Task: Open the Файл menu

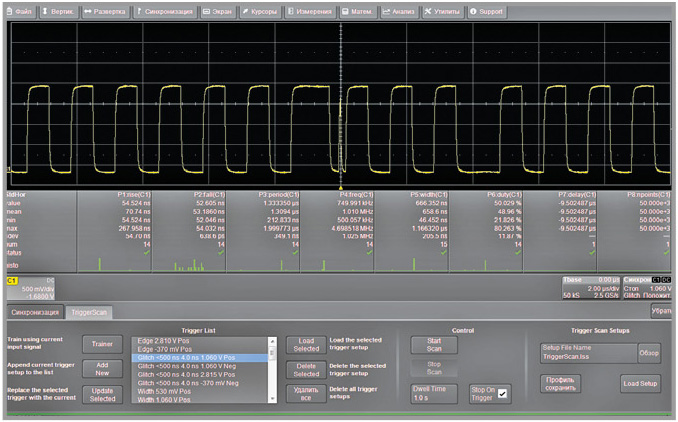Action: tap(22, 10)
